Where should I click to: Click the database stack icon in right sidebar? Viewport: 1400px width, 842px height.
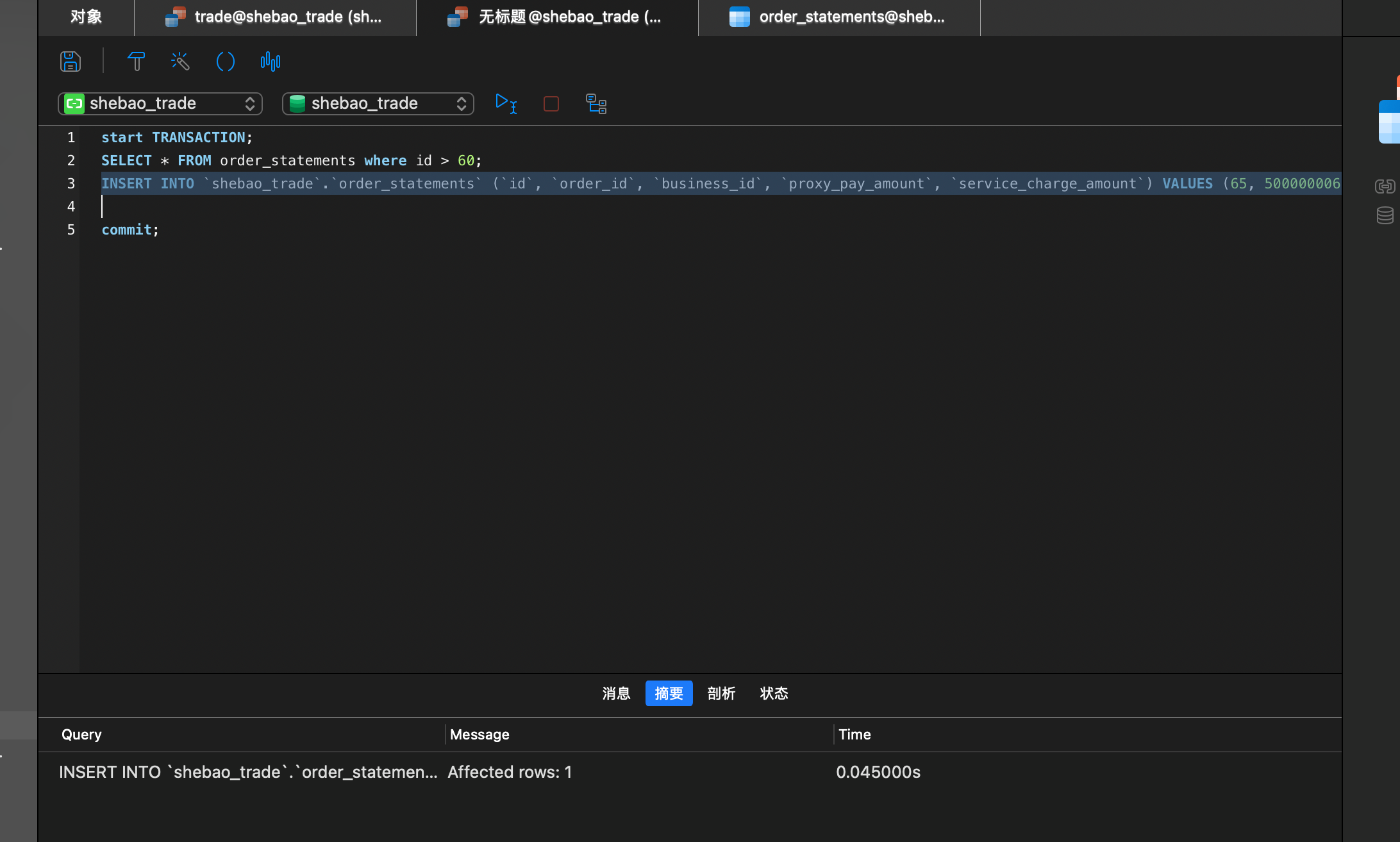pos(1385,215)
